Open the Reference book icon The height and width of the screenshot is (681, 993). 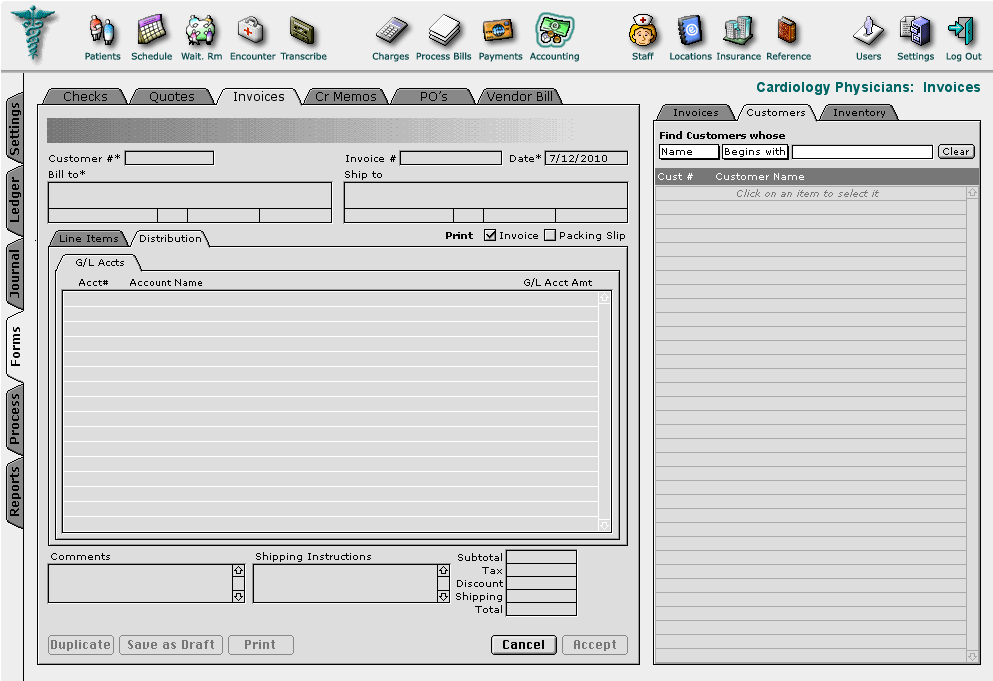coord(788,31)
